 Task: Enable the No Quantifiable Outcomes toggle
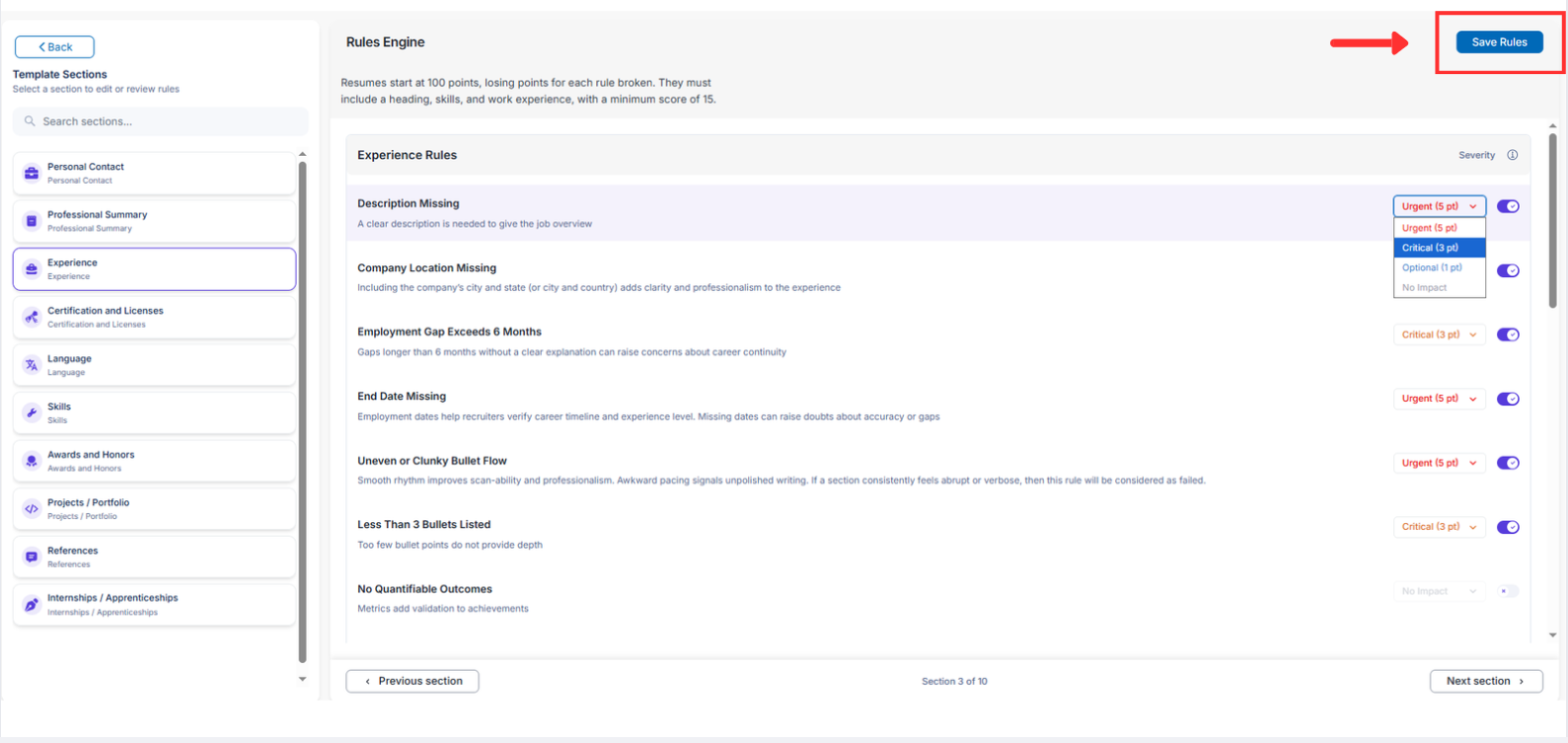click(1508, 591)
